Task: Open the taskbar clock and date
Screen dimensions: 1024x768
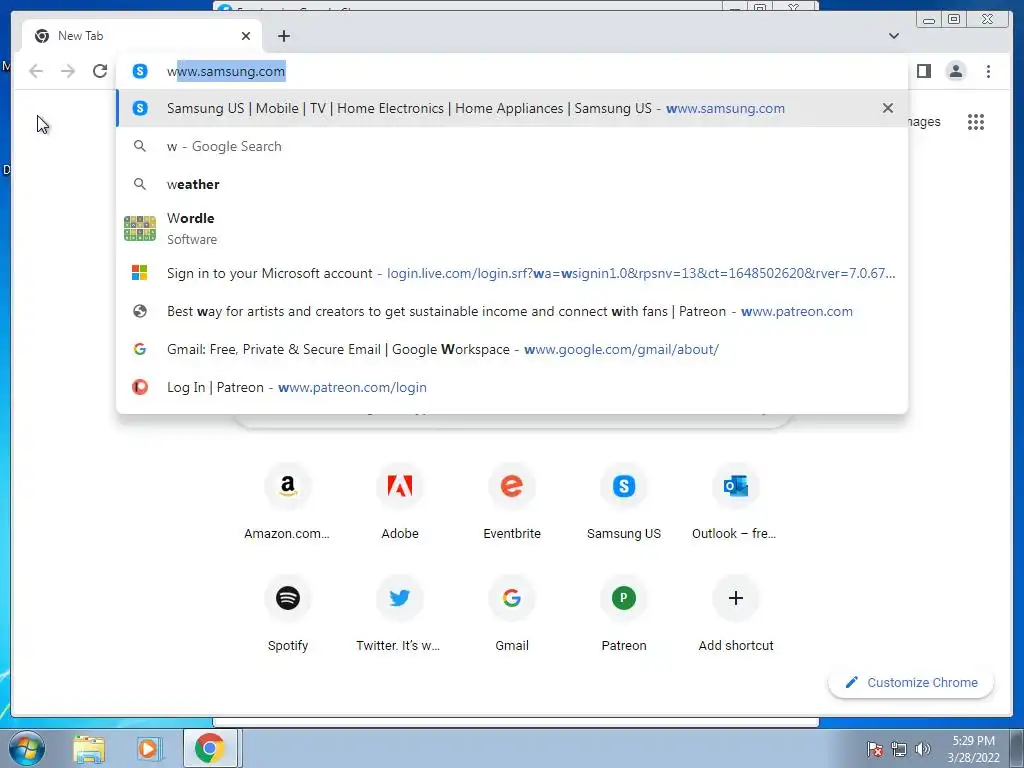Action: tap(974, 749)
